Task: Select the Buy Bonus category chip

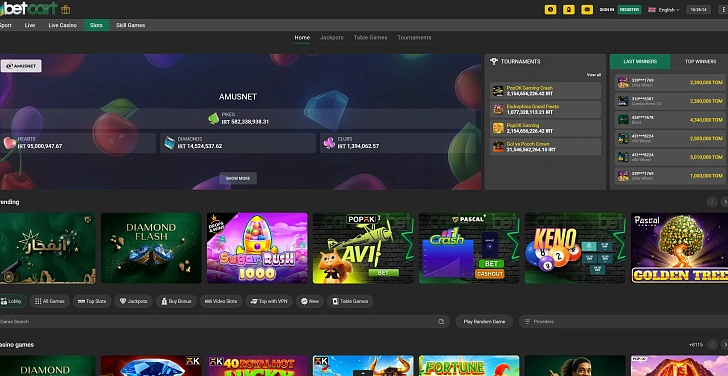Action: coord(176,301)
